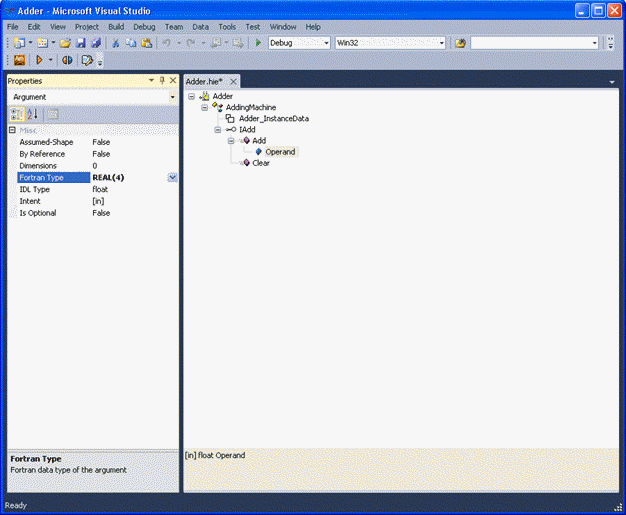626x515 pixels.
Task: Click the orange-blue split circle icon
Action: [67, 60]
